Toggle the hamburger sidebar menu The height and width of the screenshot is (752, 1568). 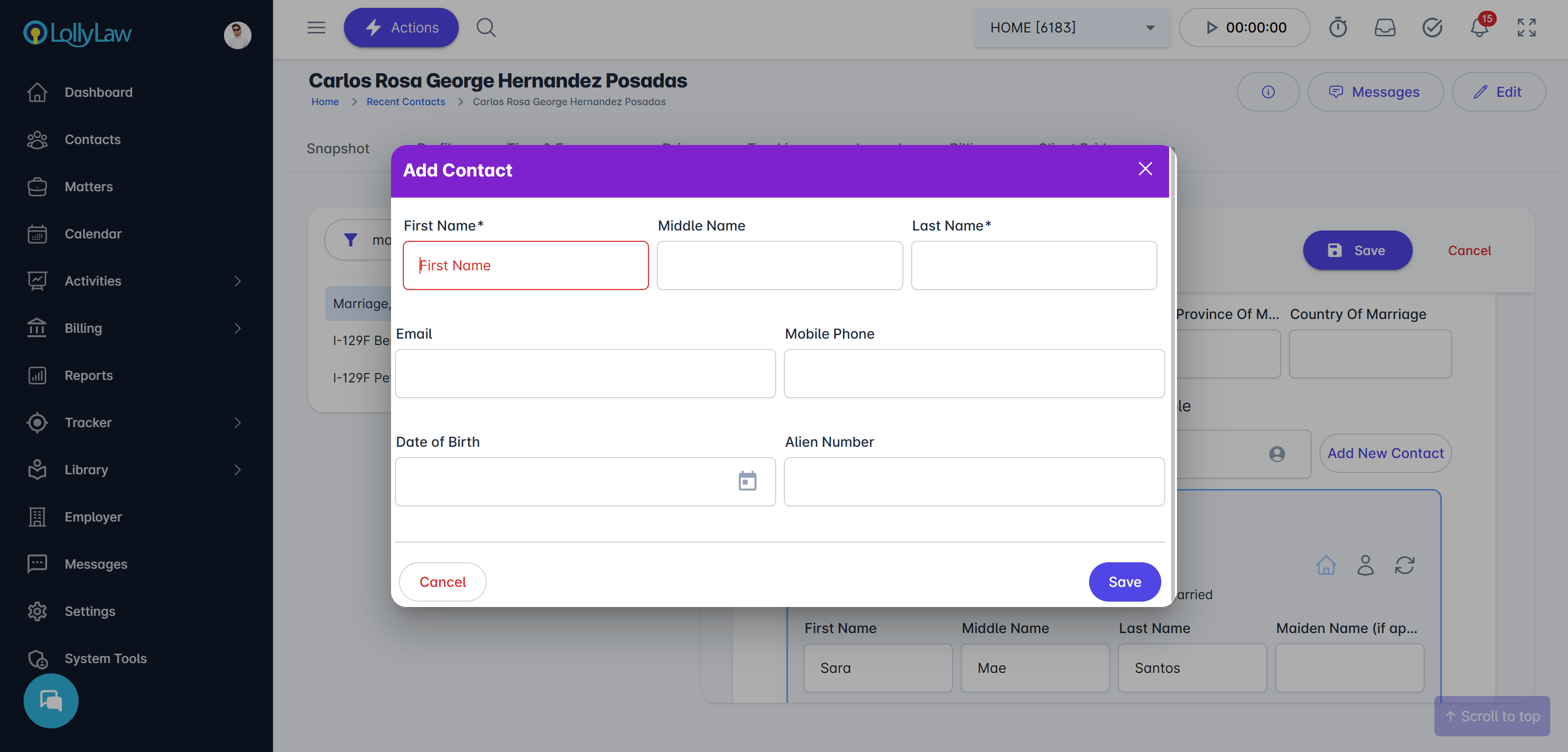[x=316, y=28]
